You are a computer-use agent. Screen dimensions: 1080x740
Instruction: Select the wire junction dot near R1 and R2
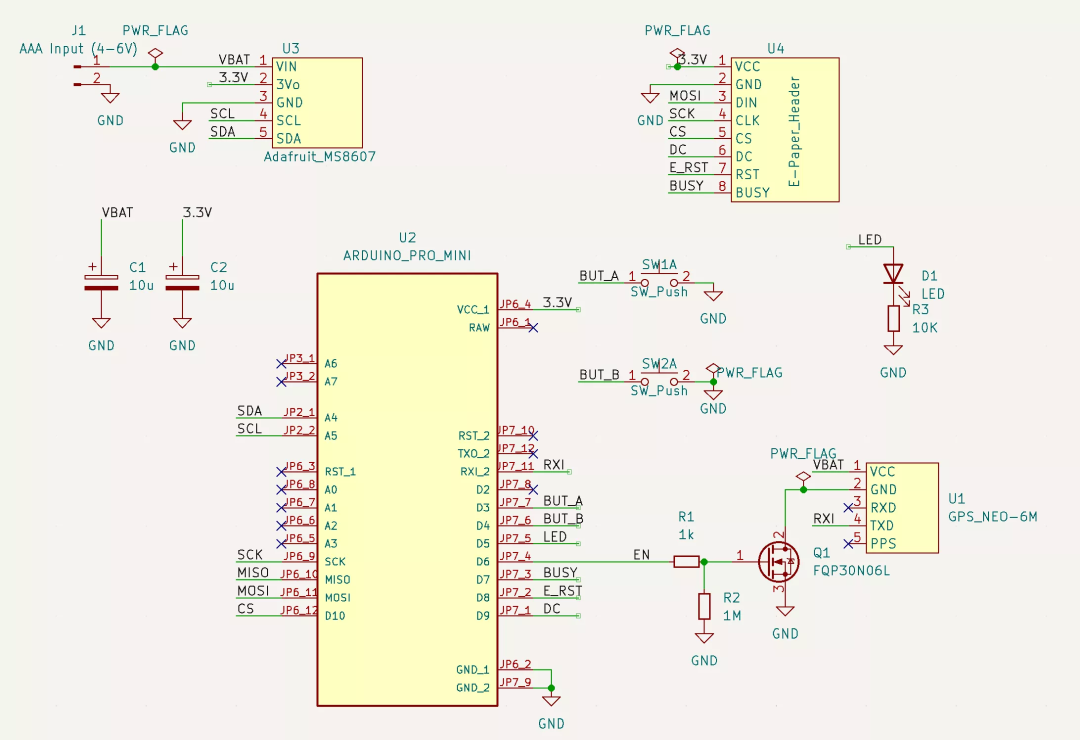click(704, 562)
